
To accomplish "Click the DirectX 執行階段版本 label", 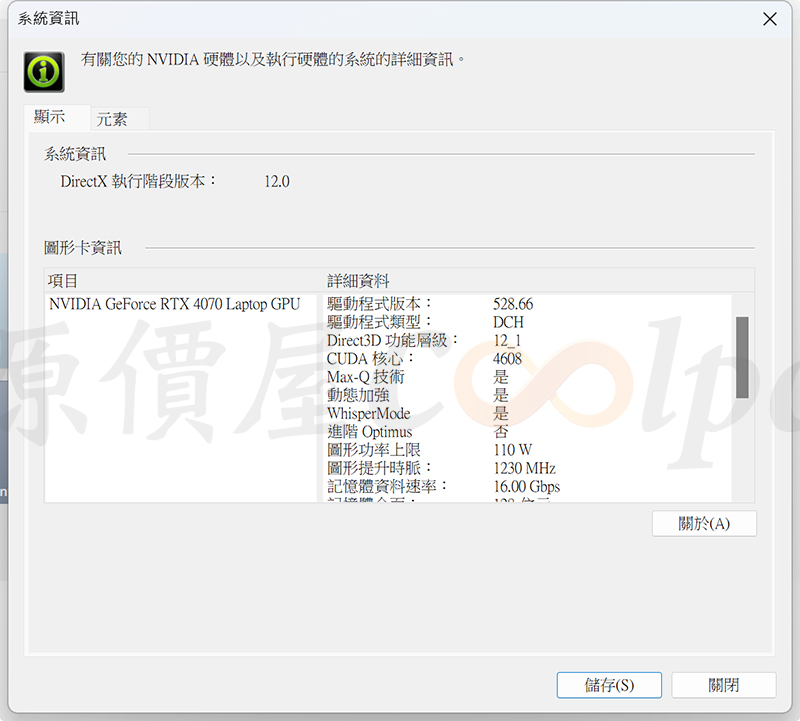I will 138,181.
